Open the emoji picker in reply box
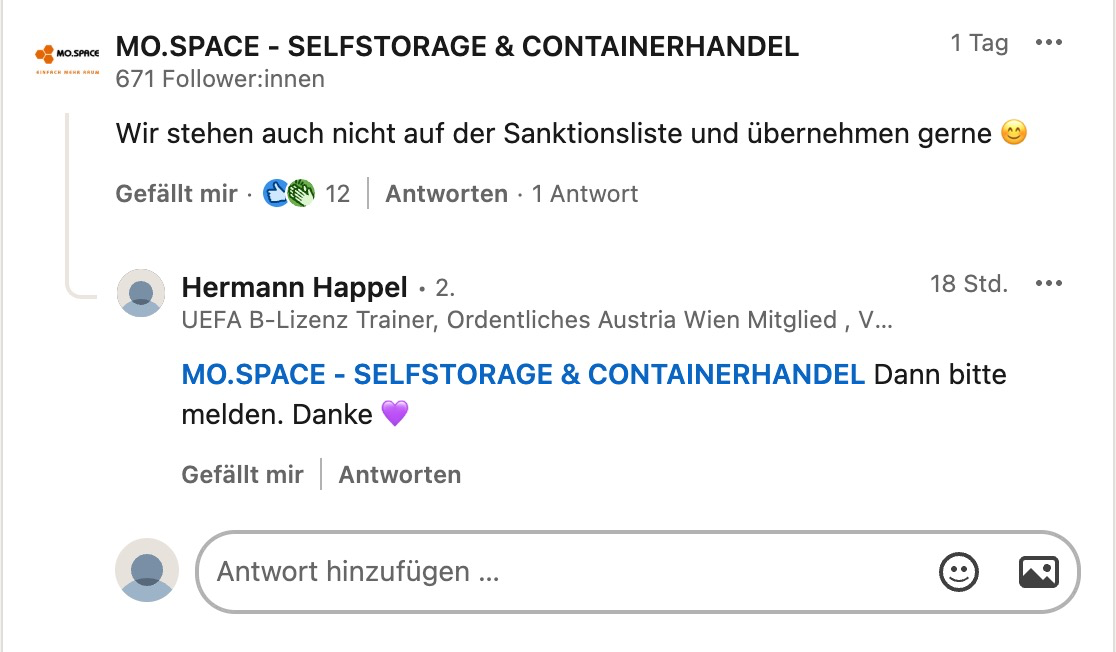The height and width of the screenshot is (652, 1116). point(958,571)
